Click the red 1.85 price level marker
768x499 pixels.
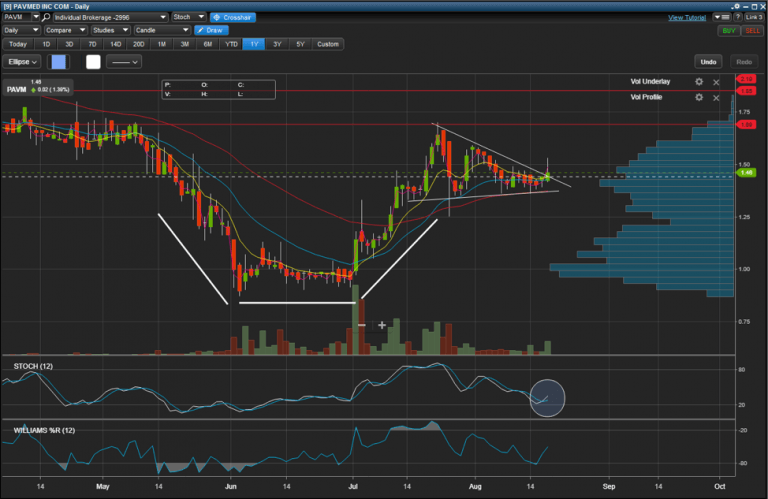click(x=746, y=91)
